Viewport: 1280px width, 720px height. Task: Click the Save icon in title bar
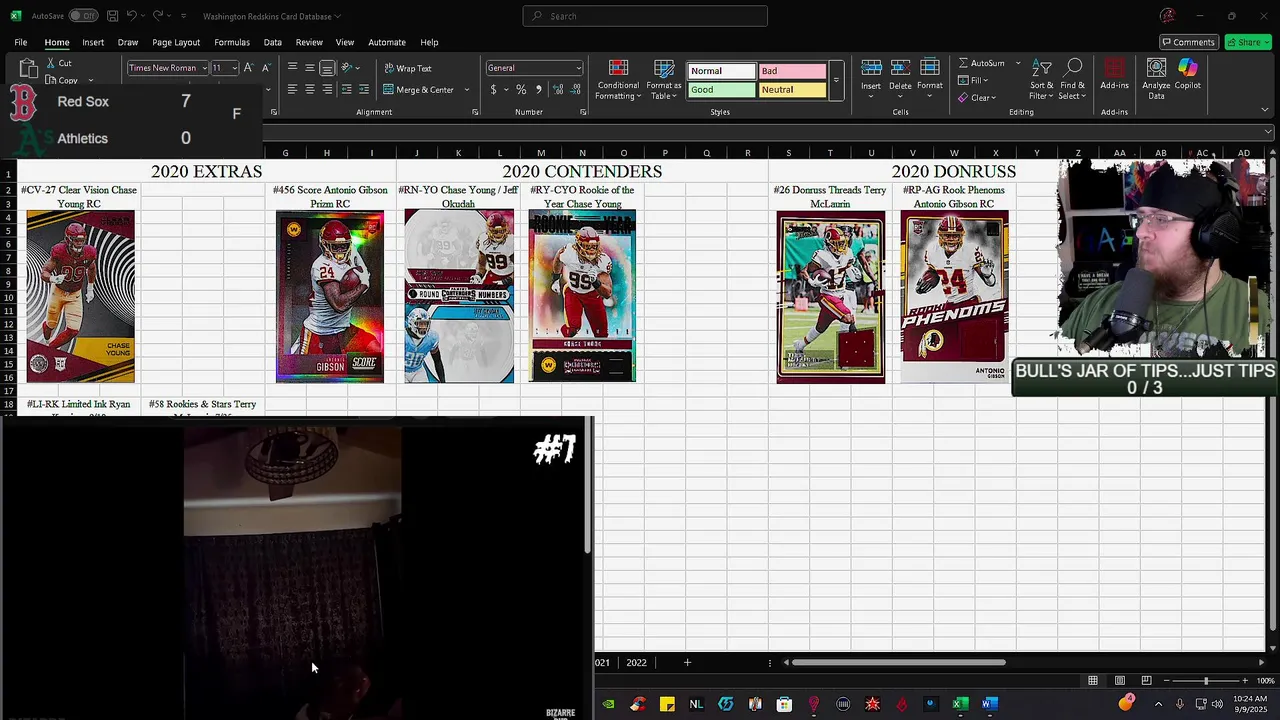[x=112, y=16]
